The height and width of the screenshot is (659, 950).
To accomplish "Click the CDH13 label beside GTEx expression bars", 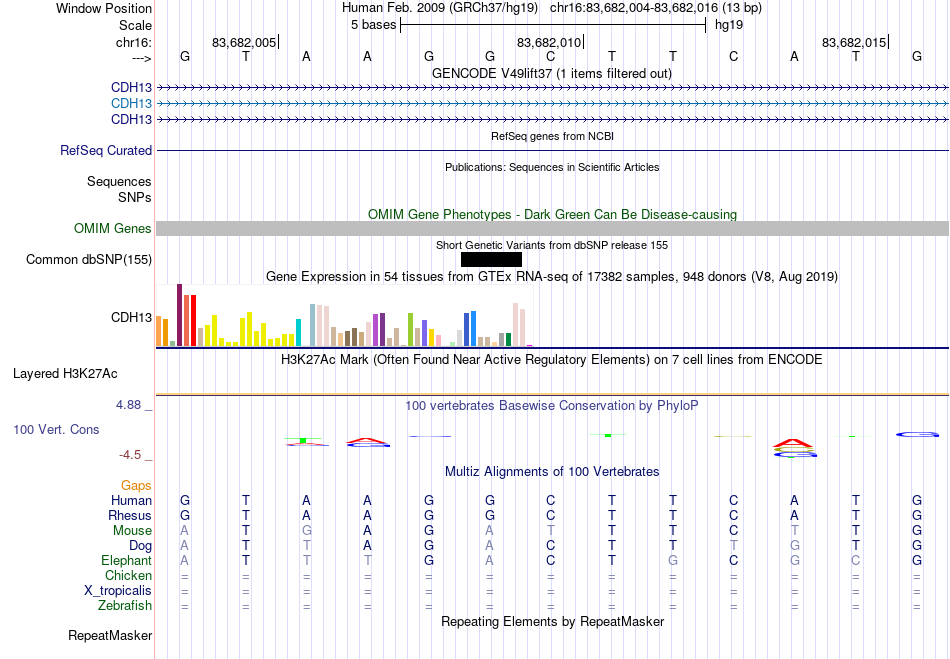I will 131,317.
